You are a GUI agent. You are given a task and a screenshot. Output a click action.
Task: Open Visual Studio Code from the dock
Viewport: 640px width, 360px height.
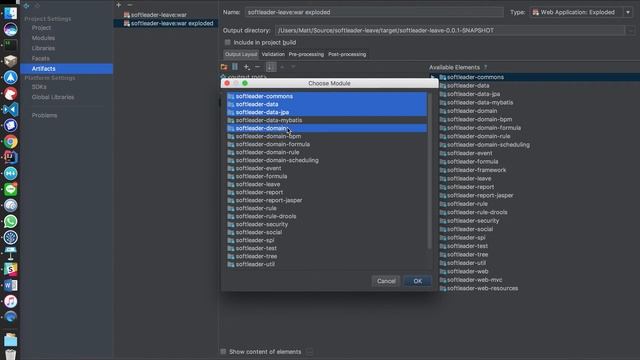11,109
